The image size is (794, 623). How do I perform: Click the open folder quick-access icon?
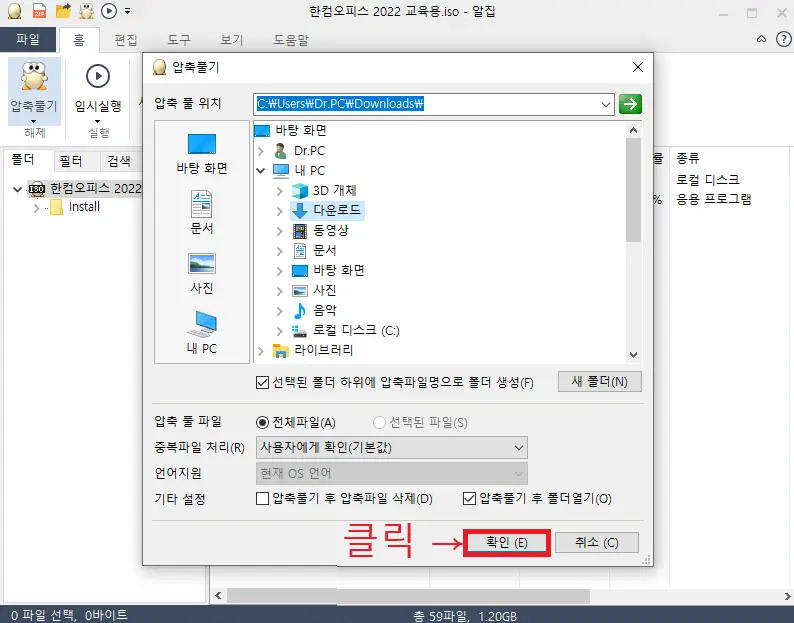63,11
